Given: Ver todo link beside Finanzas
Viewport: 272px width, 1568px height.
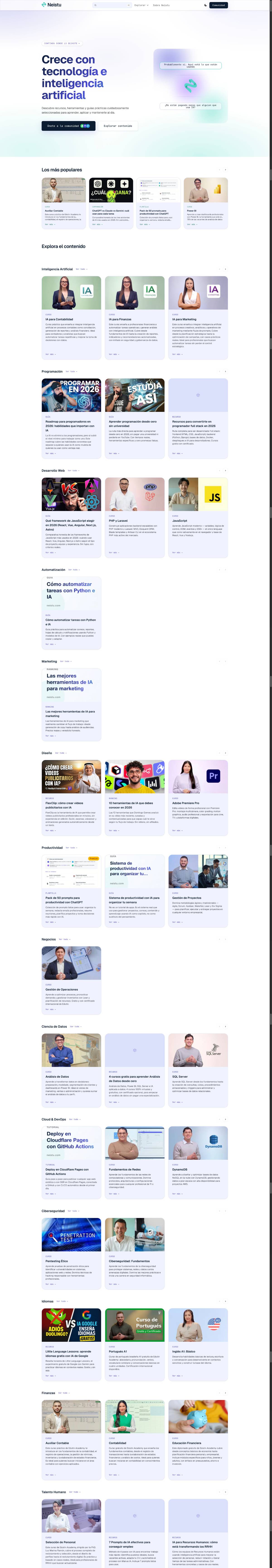Looking at the screenshot, I should pos(64,1393).
